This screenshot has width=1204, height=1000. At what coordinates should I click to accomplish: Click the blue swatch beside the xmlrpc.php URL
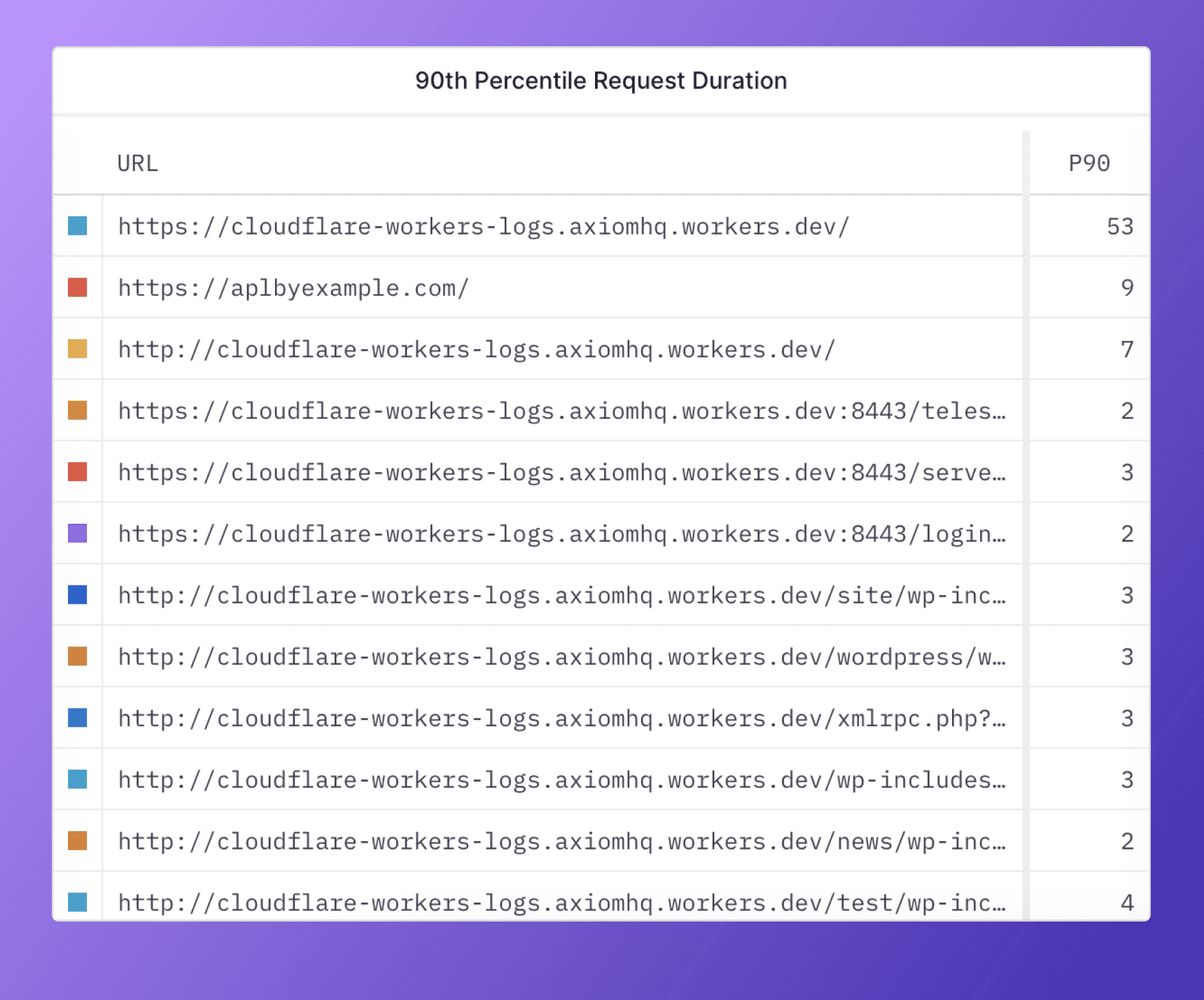pyautogui.click(x=78, y=718)
